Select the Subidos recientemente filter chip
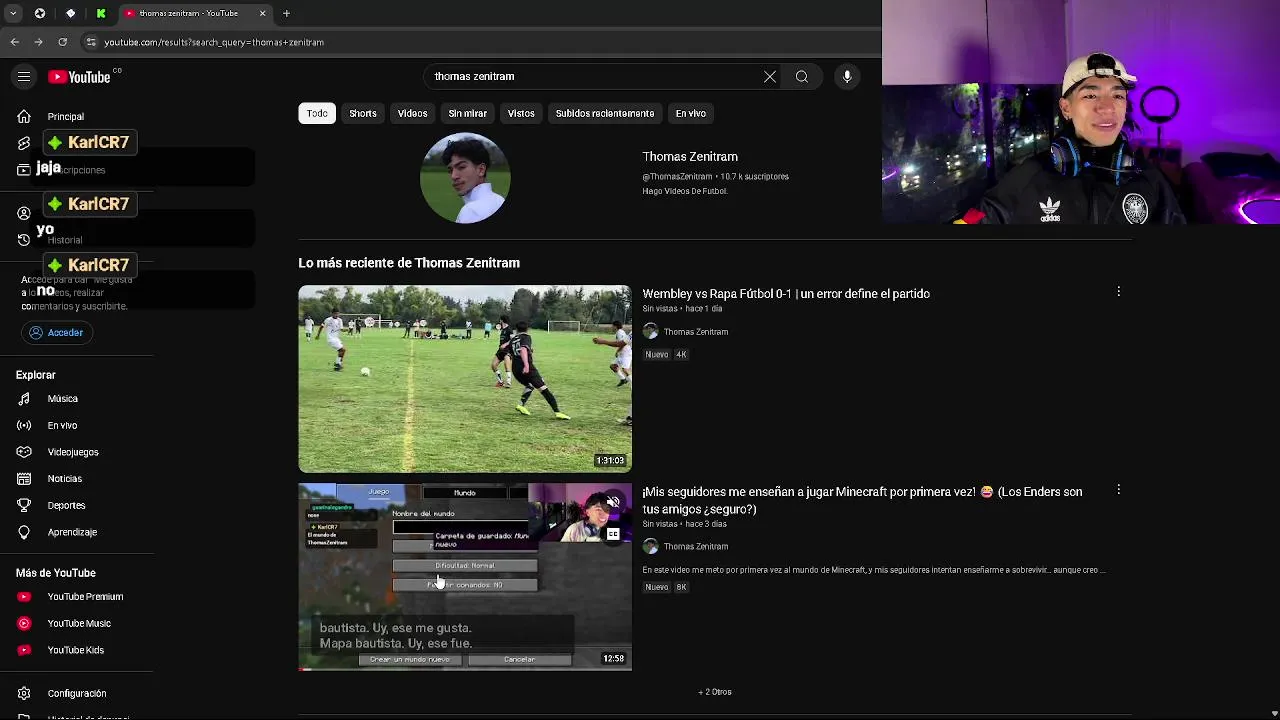 pyautogui.click(x=605, y=113)
